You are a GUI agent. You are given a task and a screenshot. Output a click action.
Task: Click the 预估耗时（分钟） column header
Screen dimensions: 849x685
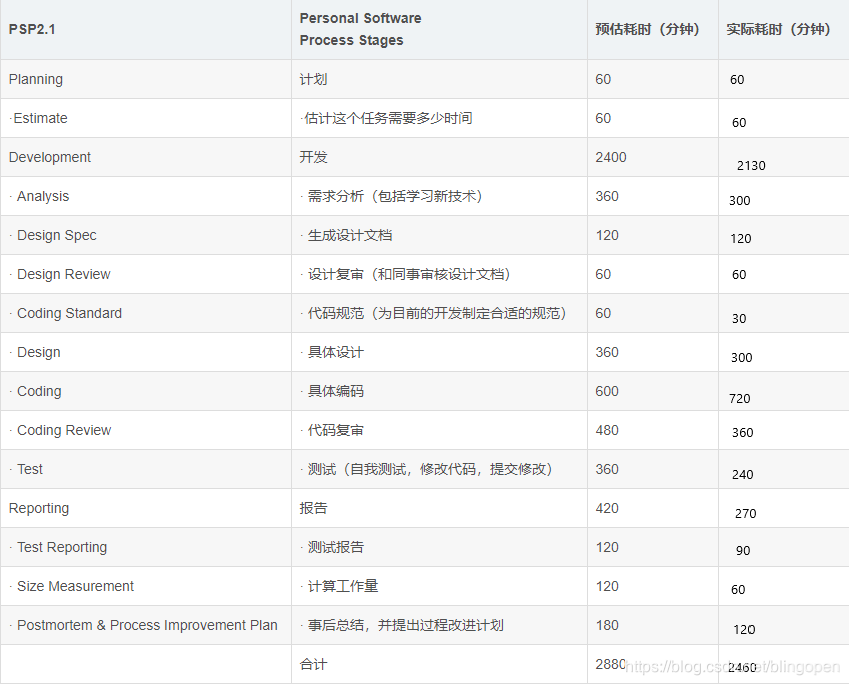point(648,29)
